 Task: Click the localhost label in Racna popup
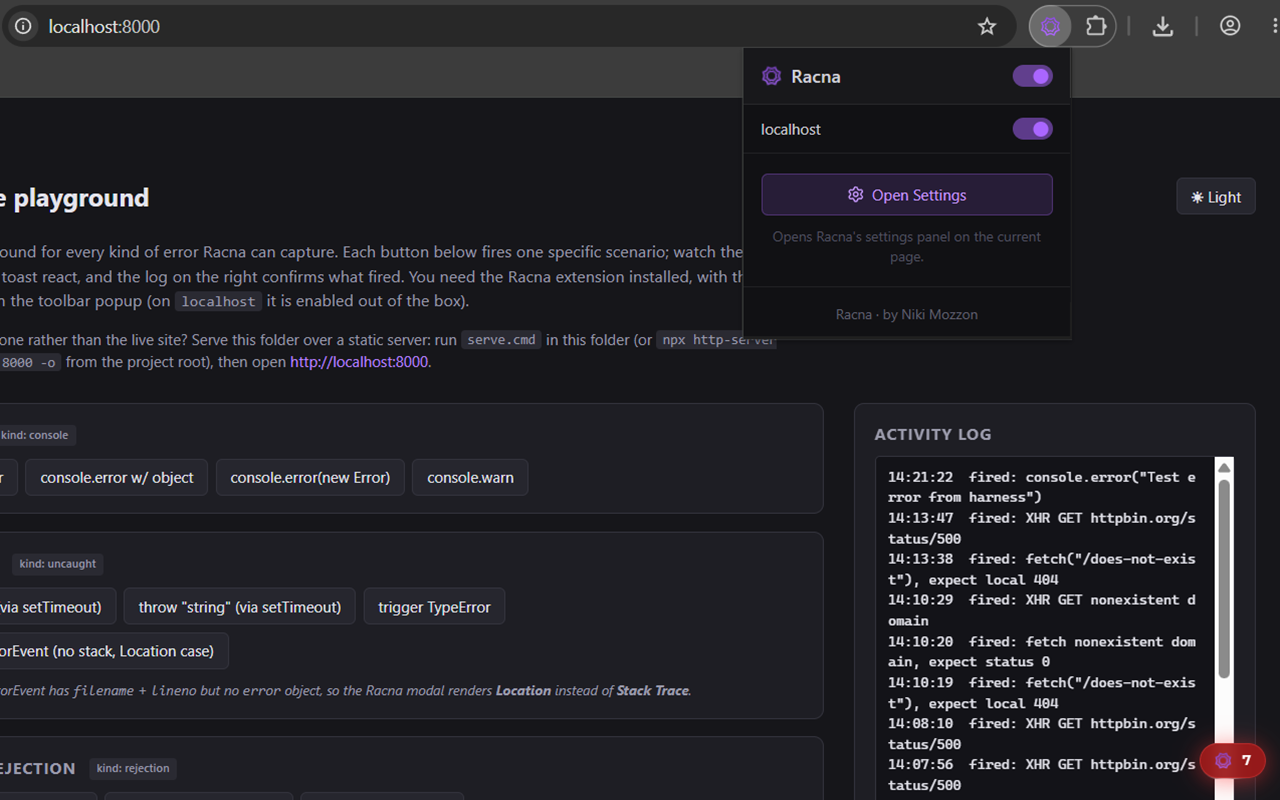[791, 129]
